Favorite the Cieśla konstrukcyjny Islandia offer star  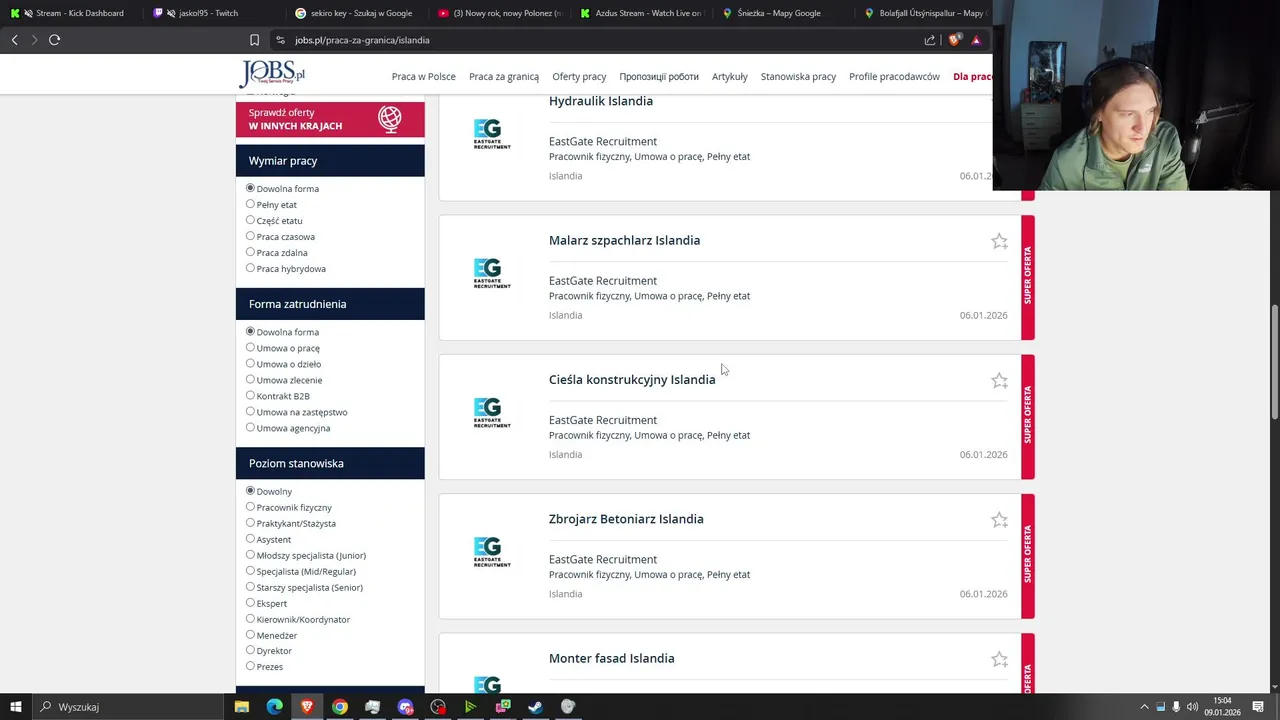coord(999,381)
